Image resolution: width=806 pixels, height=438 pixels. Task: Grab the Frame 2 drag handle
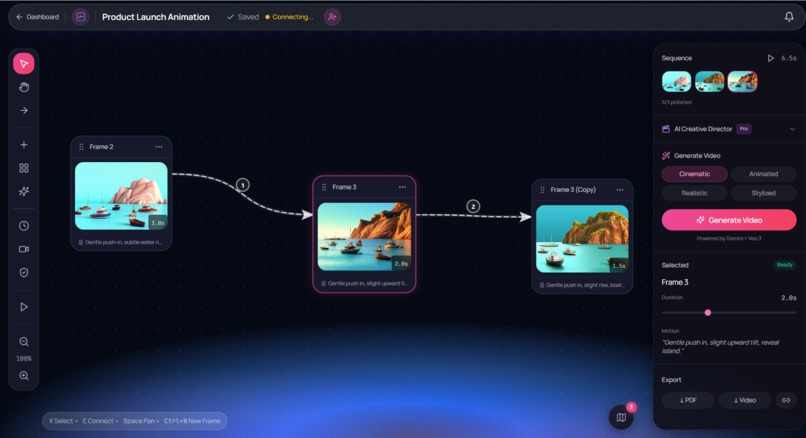(81, 147)
